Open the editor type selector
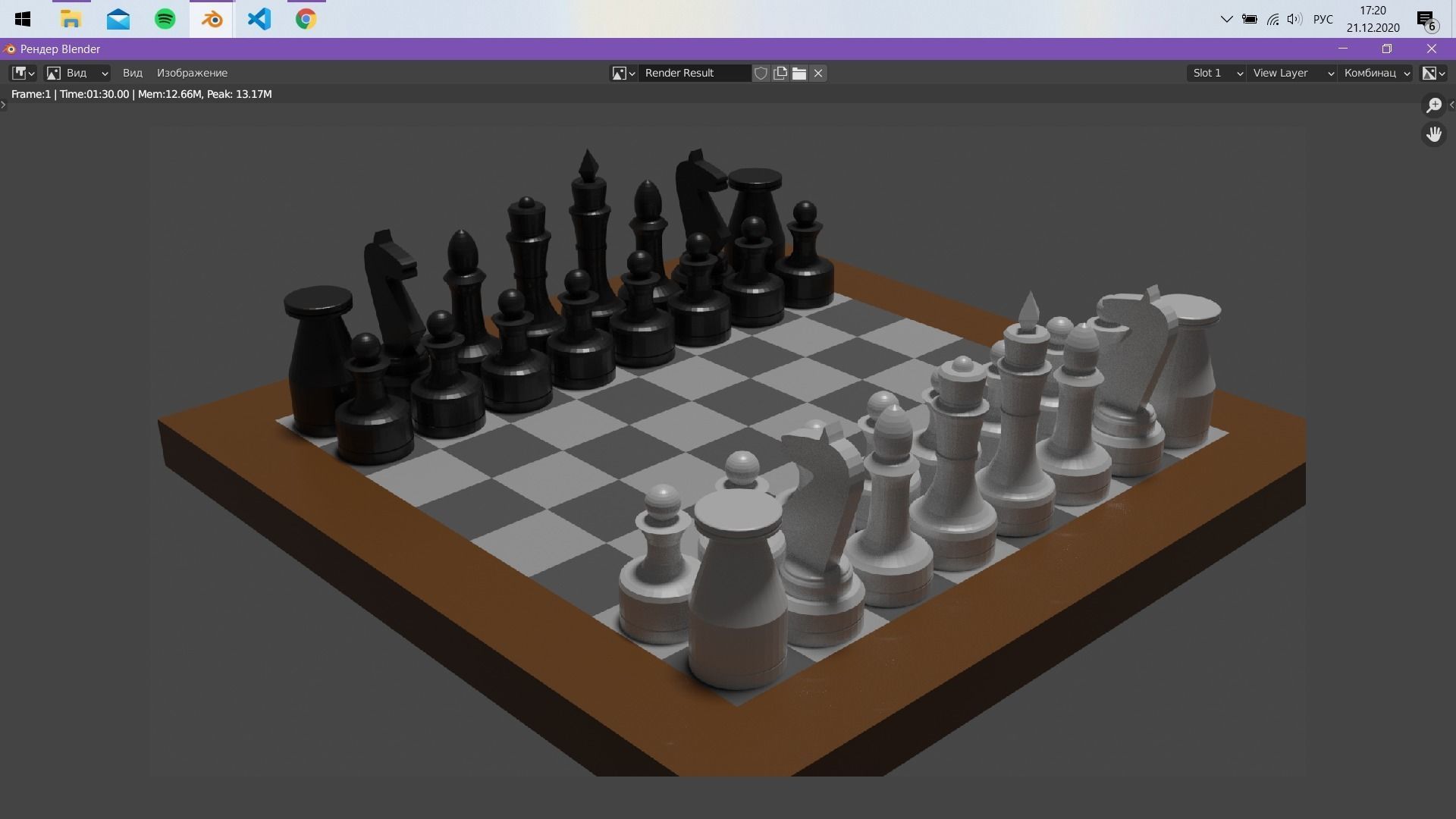Viewport: 1456px width, 819px height. point(22,73)
